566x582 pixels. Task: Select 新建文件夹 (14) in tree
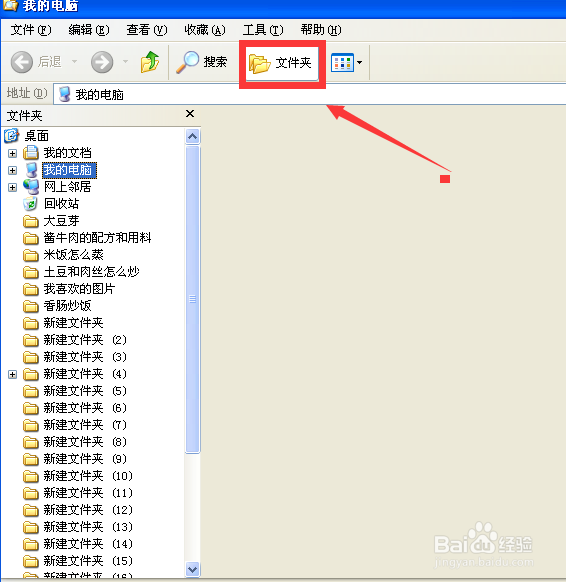88,544
